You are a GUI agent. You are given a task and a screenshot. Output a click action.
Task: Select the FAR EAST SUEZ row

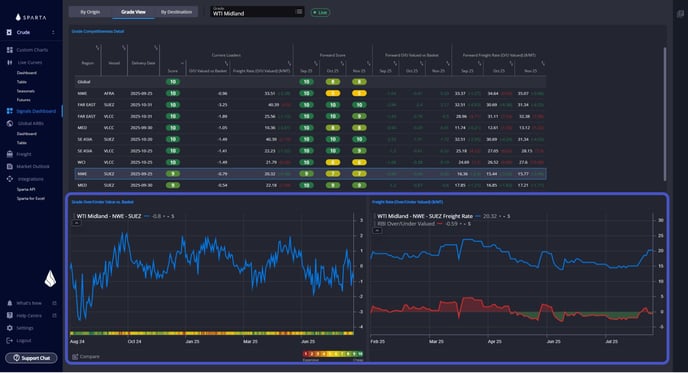pos(311,105)
